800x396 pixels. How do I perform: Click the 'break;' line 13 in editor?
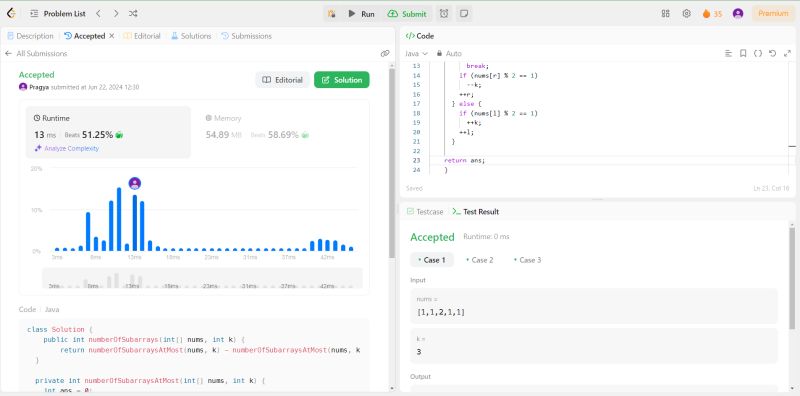(477, 66)
